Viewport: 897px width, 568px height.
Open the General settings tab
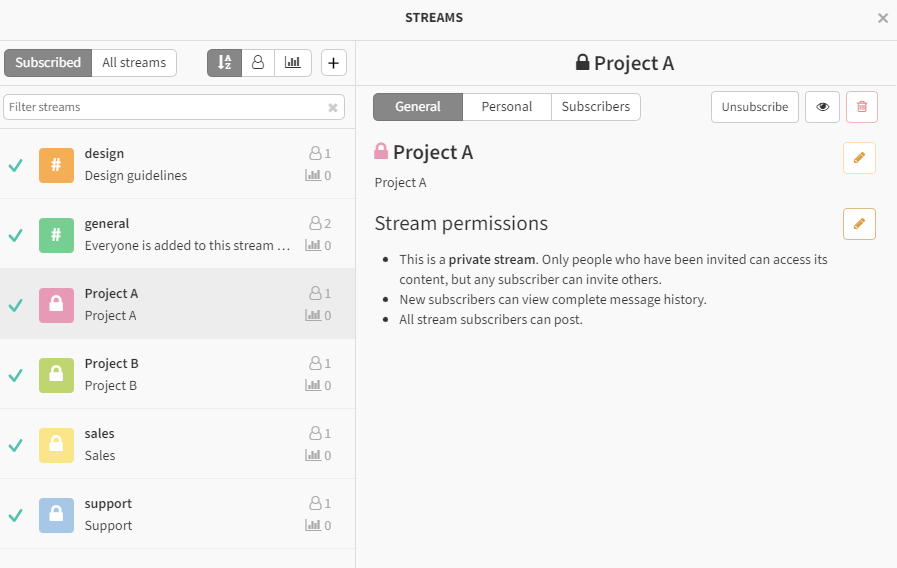point(418,107)
